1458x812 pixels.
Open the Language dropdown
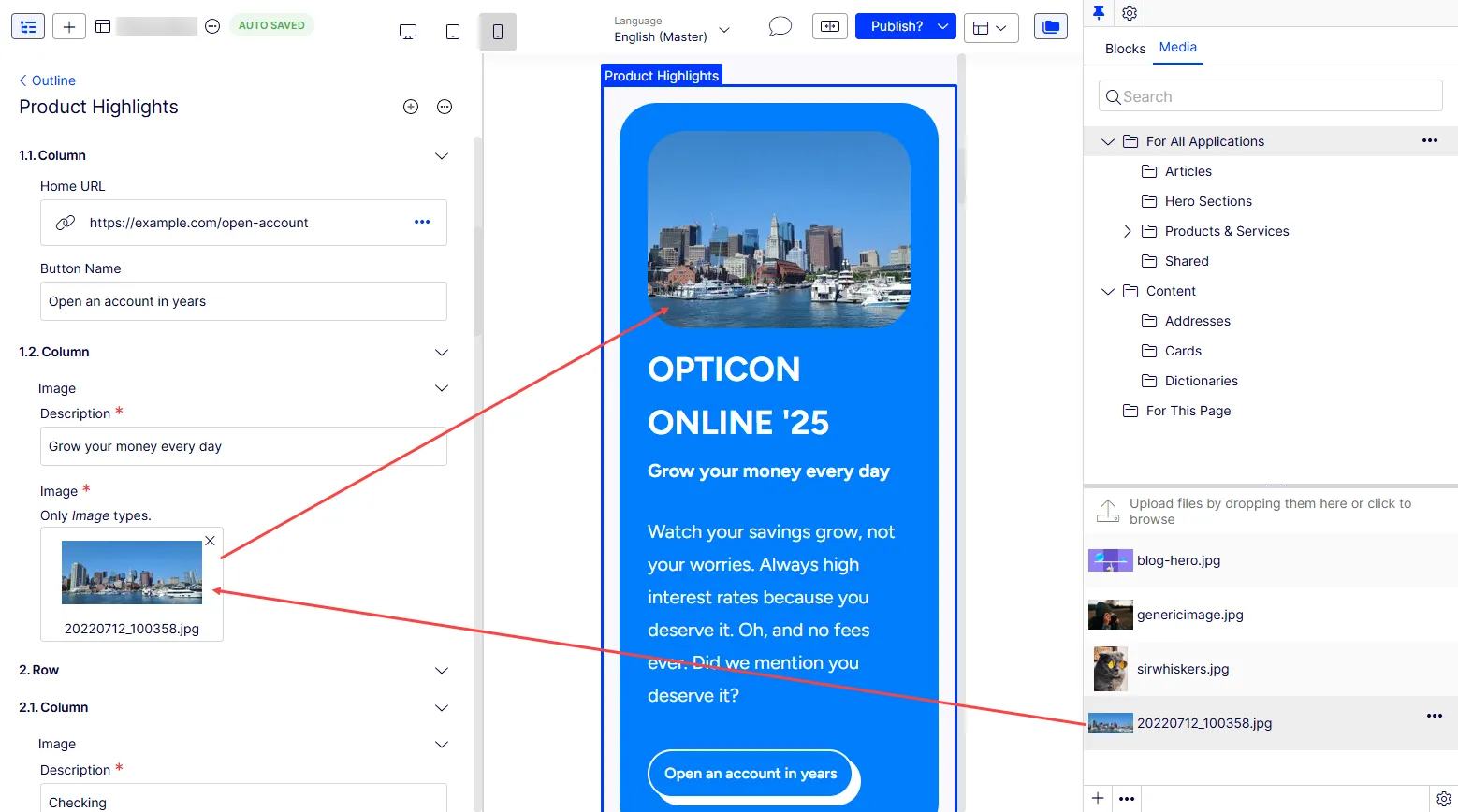(672, 29)
